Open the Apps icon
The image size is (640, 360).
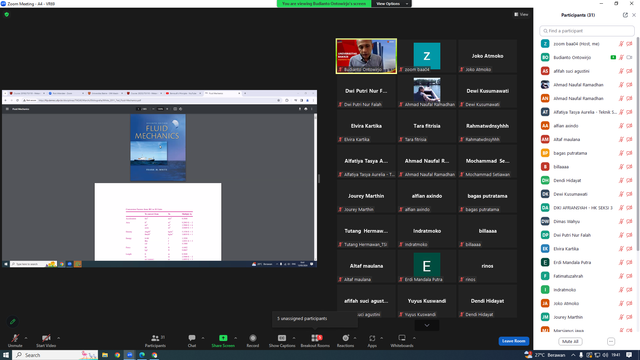tap(372, 338)
